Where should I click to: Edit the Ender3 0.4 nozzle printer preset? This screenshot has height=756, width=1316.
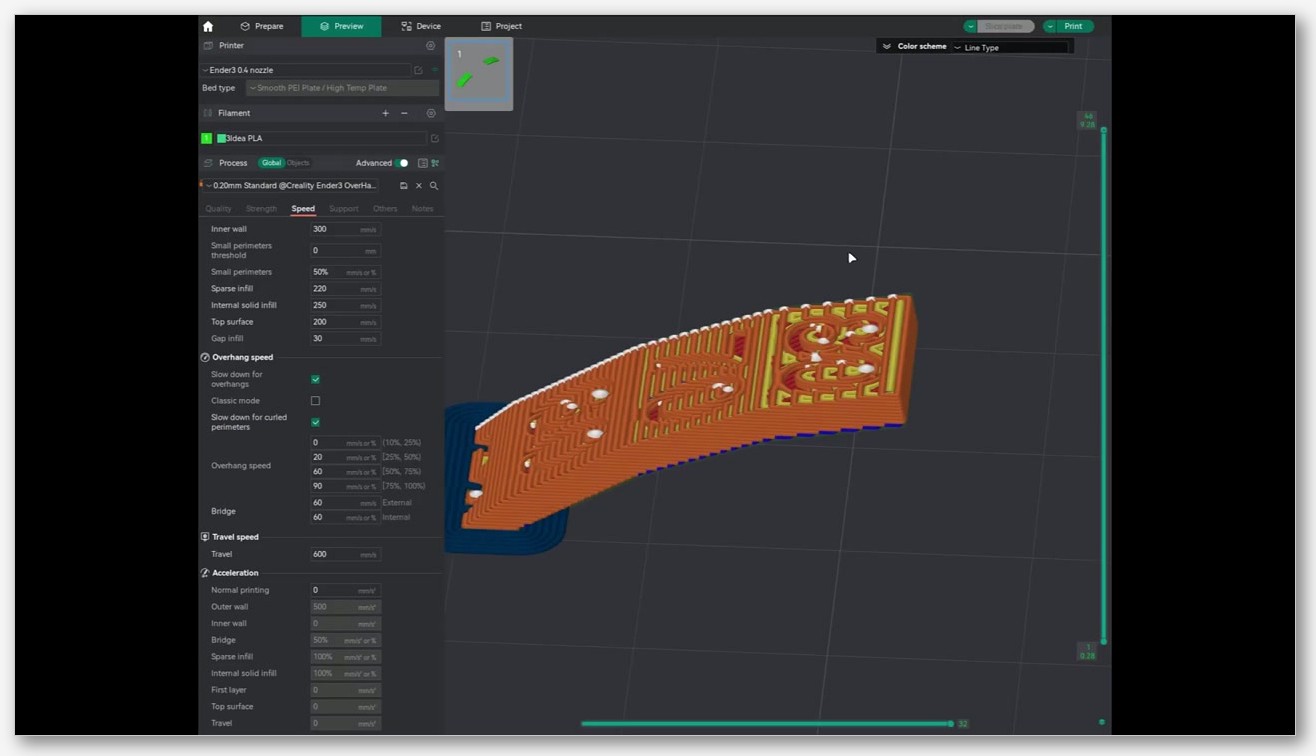click(x=419, y=70)
